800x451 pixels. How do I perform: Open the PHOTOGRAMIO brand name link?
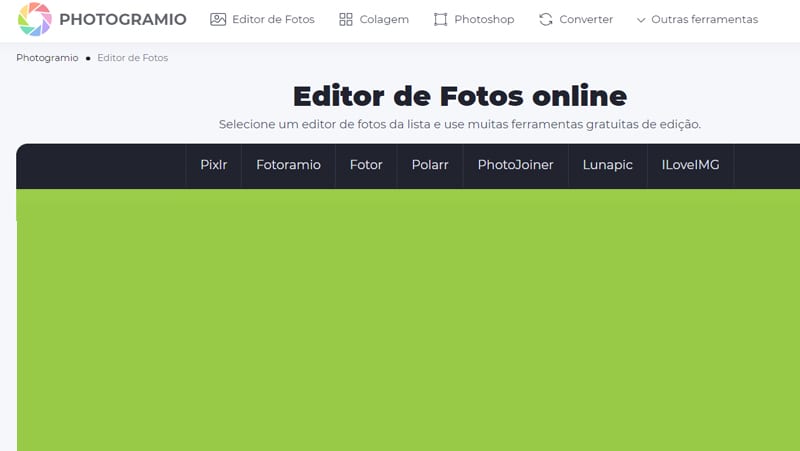[123, 19]
